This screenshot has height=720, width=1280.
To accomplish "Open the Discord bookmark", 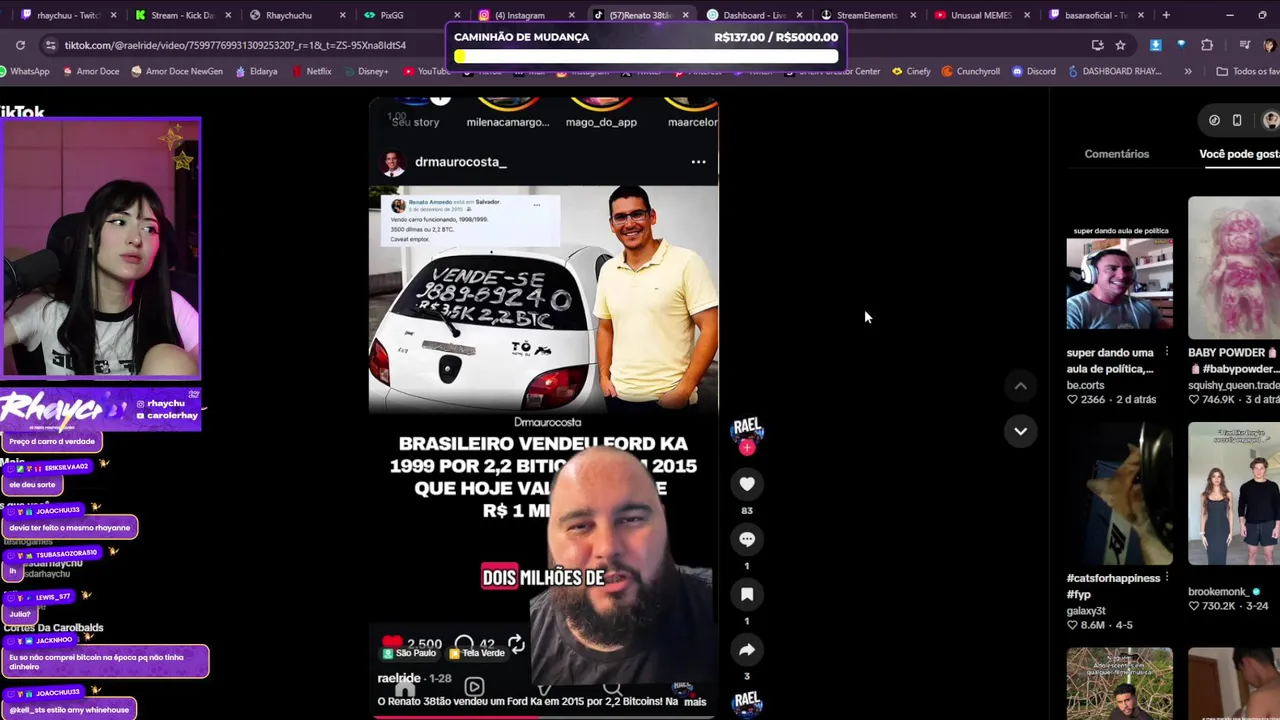I will point(1033,71).
